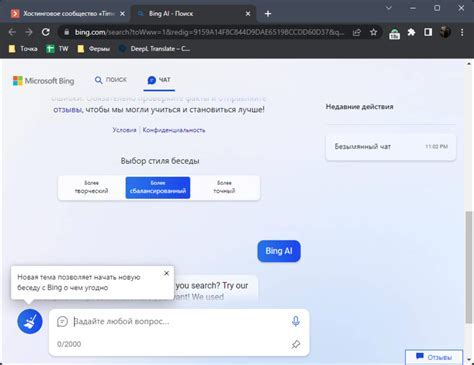Click the chat bubble icon in input field
474x365 pixels.
pyautogui.click(x=62, y=321)
